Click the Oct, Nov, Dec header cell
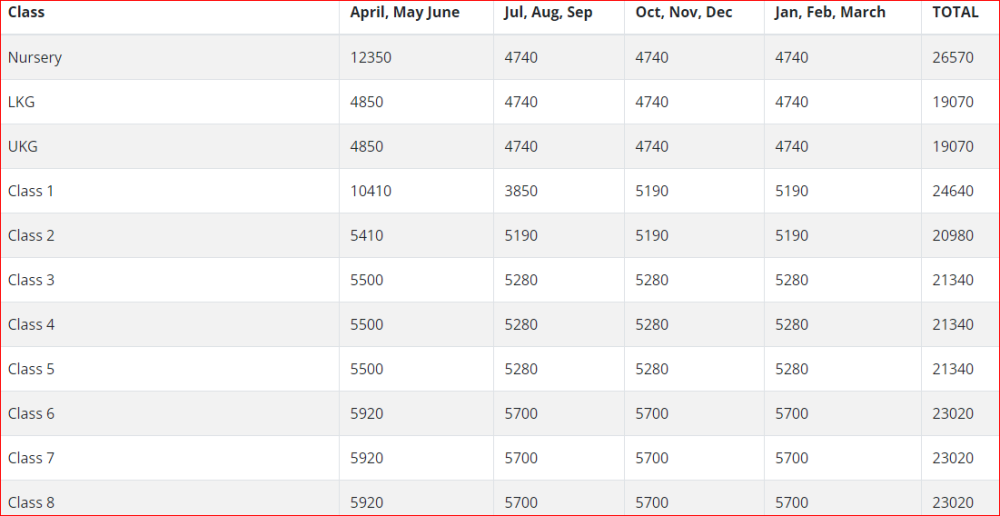 tap(684, 13)
